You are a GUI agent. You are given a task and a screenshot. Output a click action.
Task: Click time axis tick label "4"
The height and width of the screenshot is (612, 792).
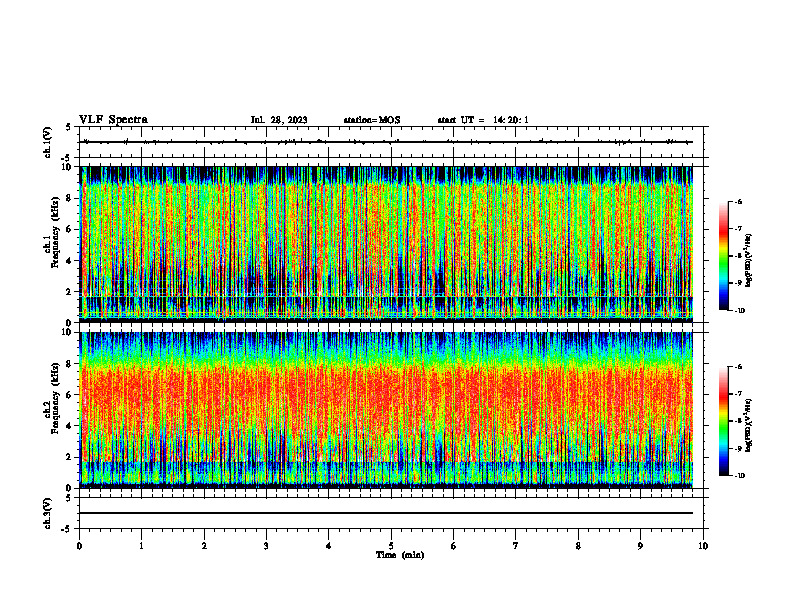click(329, 546)
